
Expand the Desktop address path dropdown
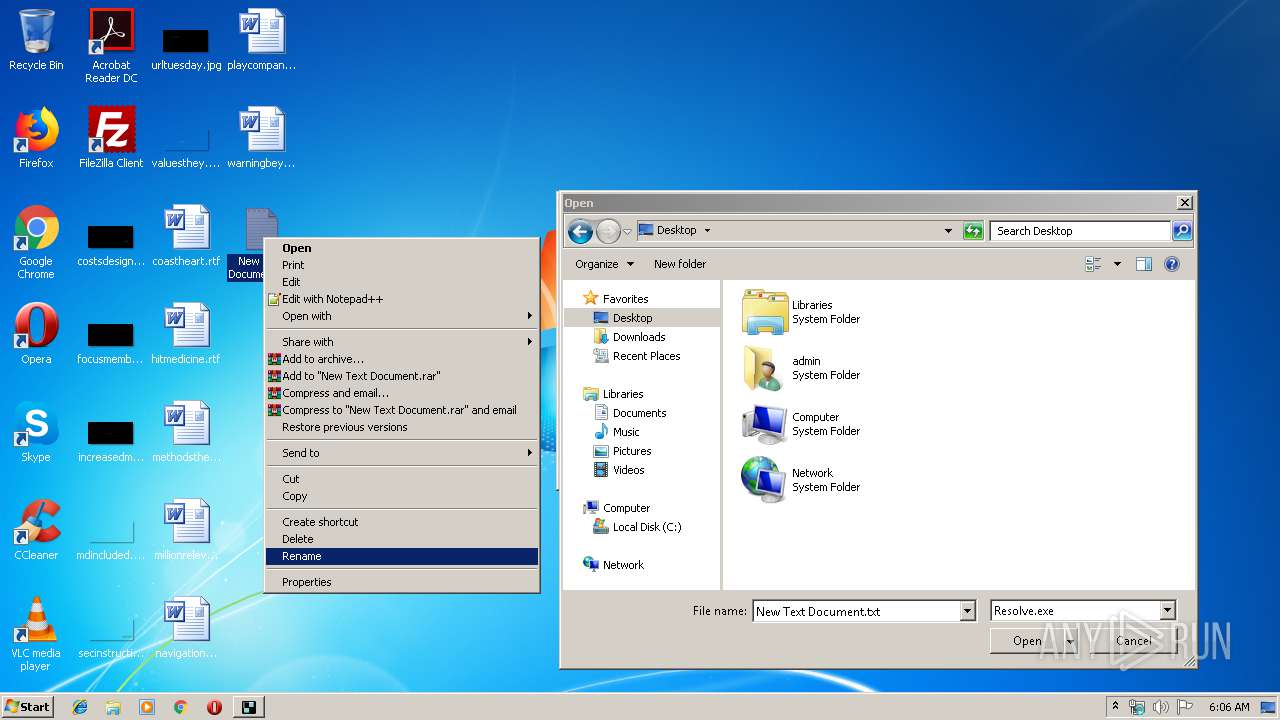pyautogui.click(x=707, y=231)
